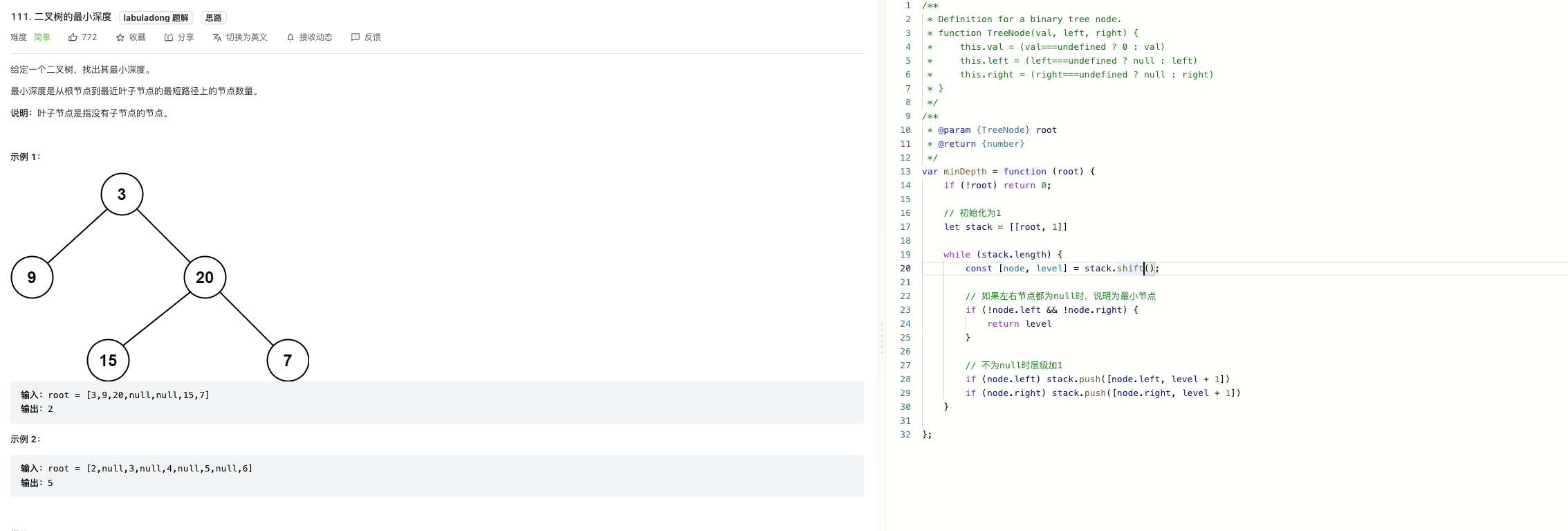The height and width of the screenshot is (531, 1568).
Task: Click the '@param {TreeNode} root' doc comment line
Action: pyautogui.click(x=992, y=130)
